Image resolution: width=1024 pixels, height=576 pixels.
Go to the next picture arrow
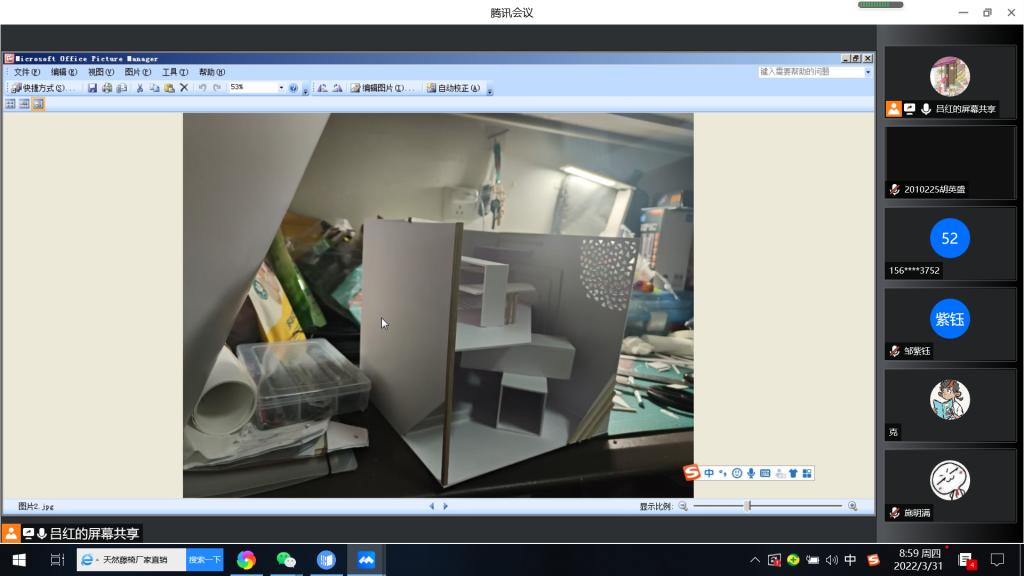(446, 506)
